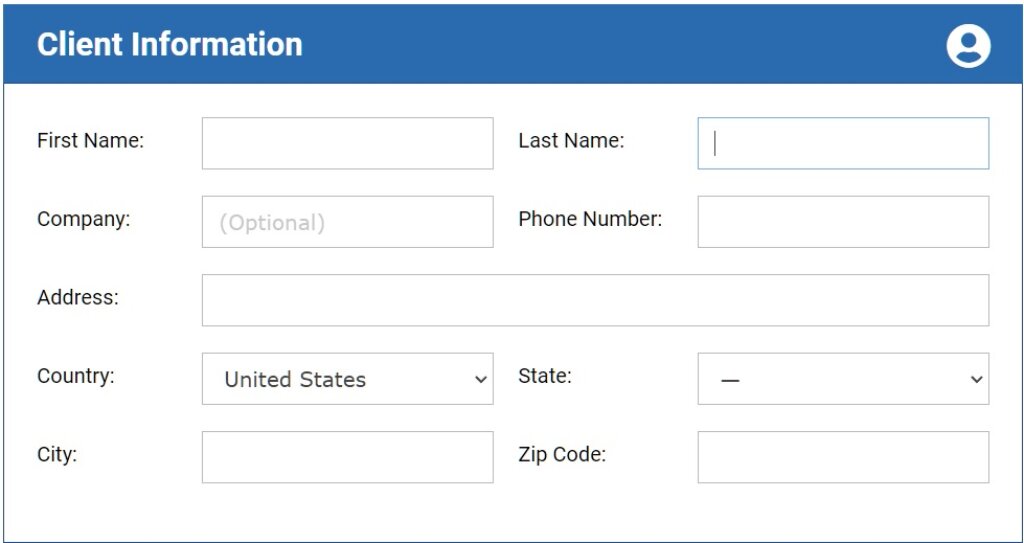Select the optional Company field

pyautogui.click(x=347, y=222)
